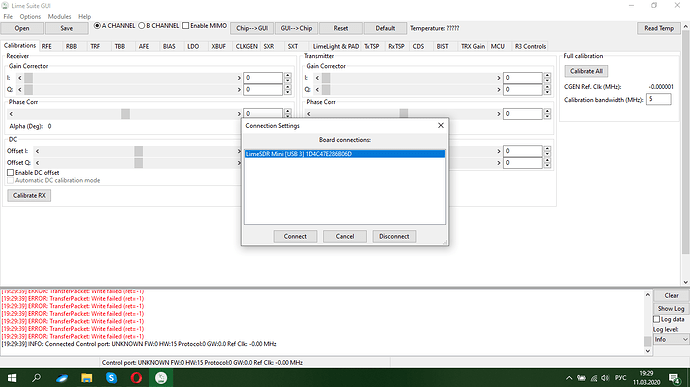
Task: Select A CHANNEL radio button
Action: coord(97,26)
